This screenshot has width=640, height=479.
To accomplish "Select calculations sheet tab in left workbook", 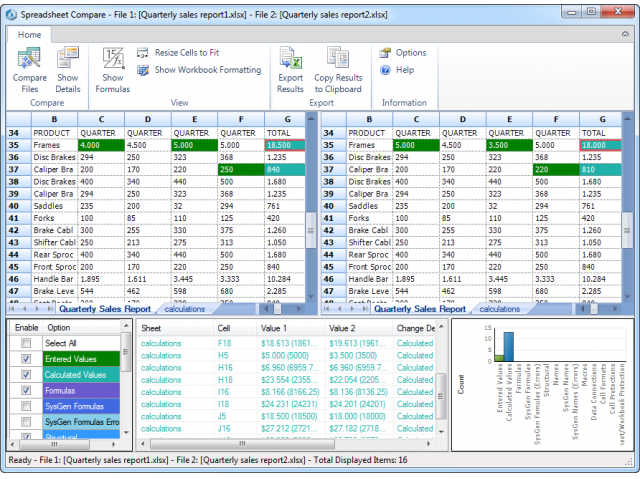I will tap(184, 309).
